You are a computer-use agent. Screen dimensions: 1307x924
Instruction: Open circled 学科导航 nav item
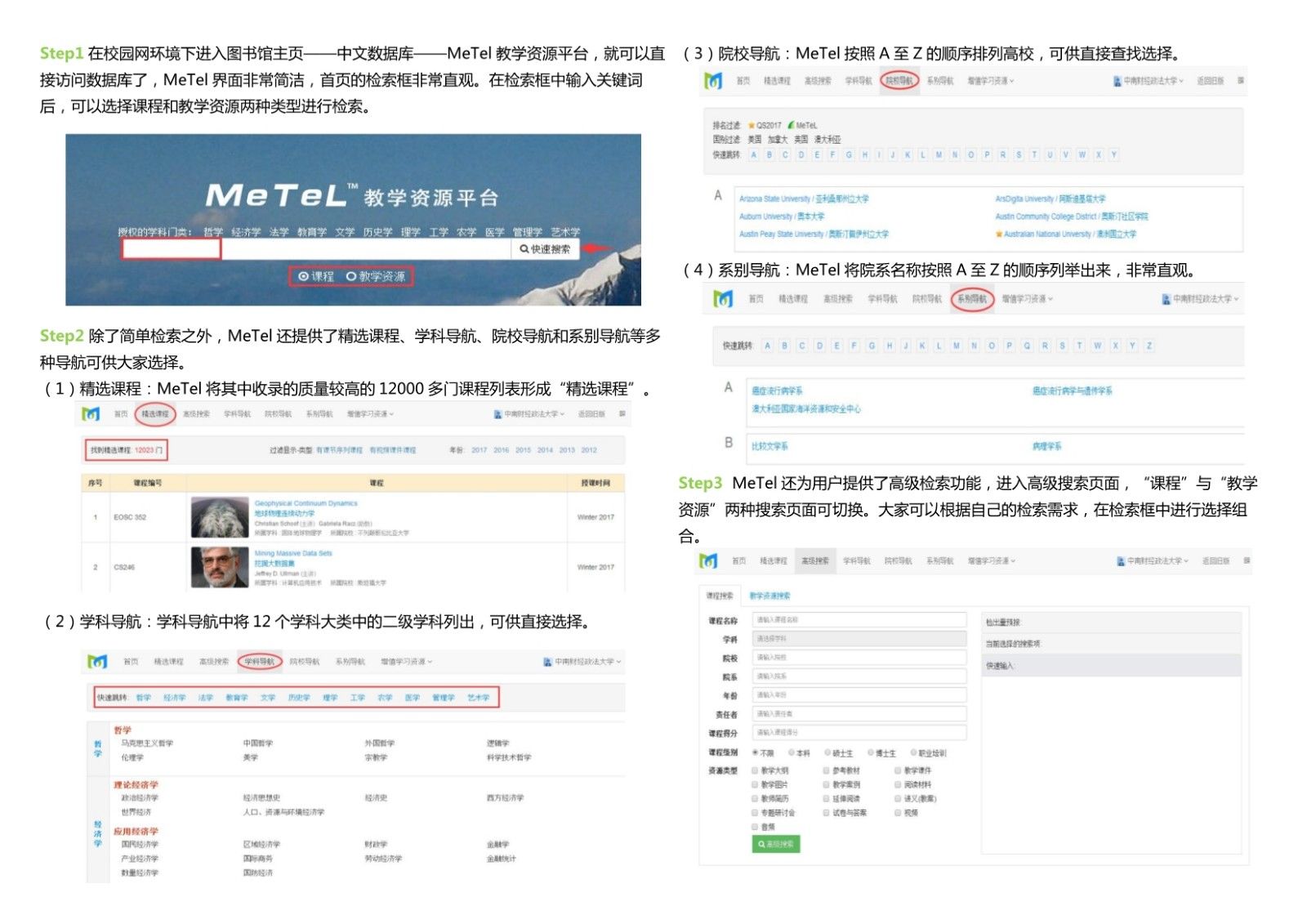(x=260, y=662)
